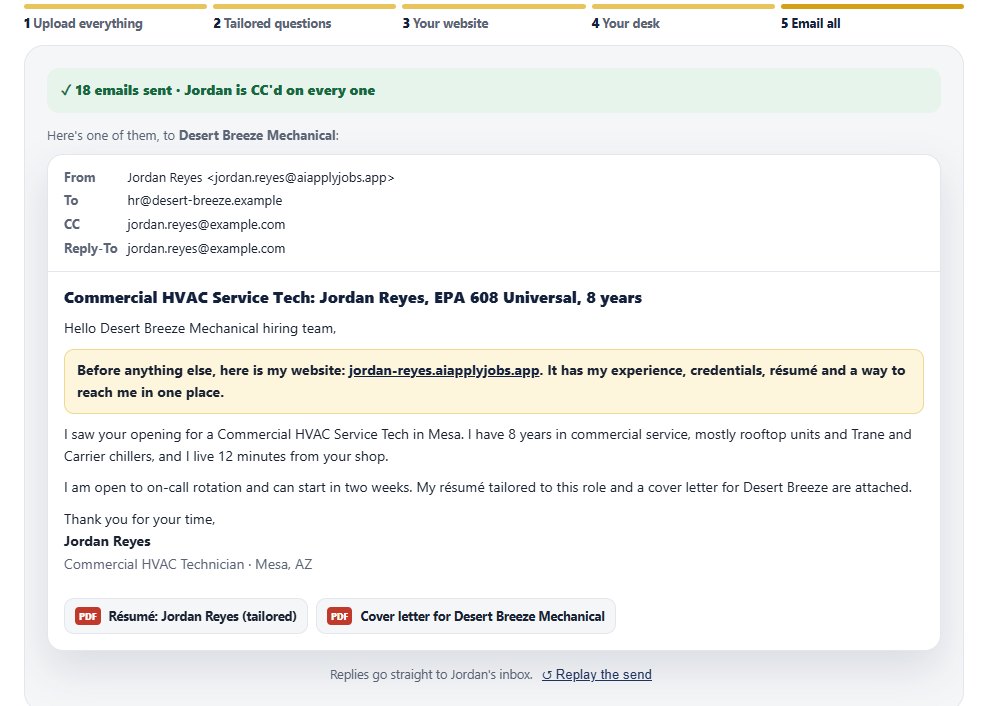
Task: Click the greeting 'Hello Desert Breeze Mechanical hiring team'
Action: pos(200,328)
